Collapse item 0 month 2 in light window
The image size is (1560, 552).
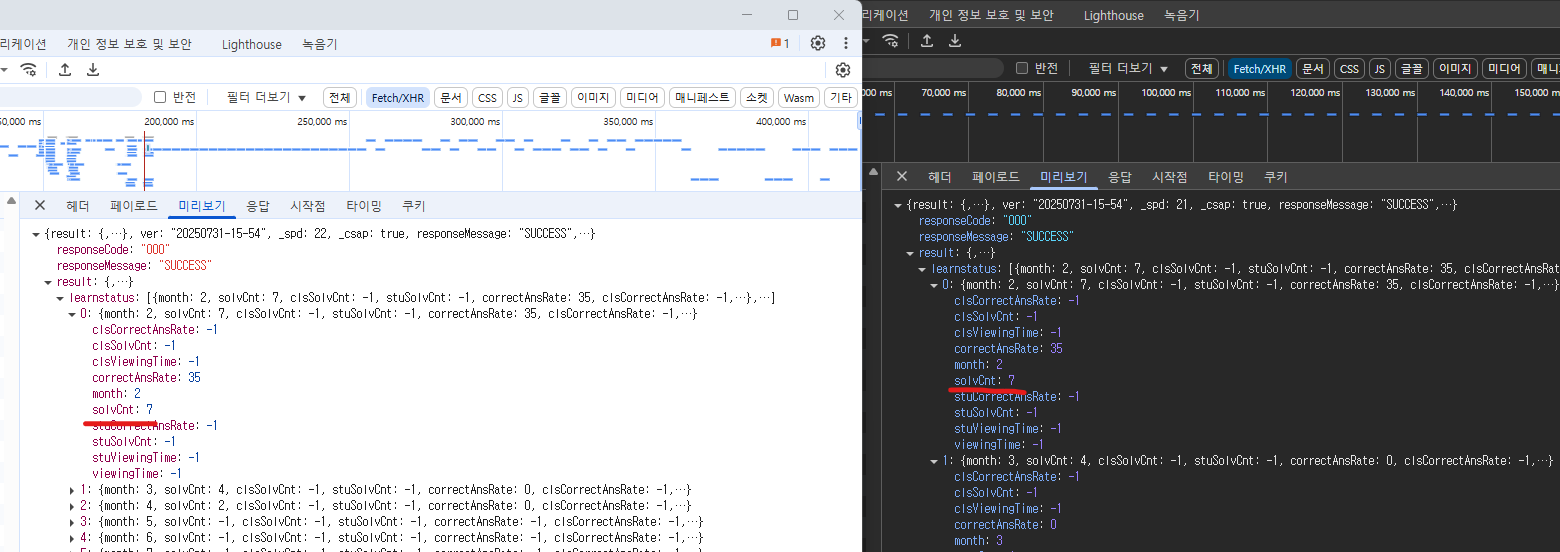pyautogui.click(x=72, y=314)
